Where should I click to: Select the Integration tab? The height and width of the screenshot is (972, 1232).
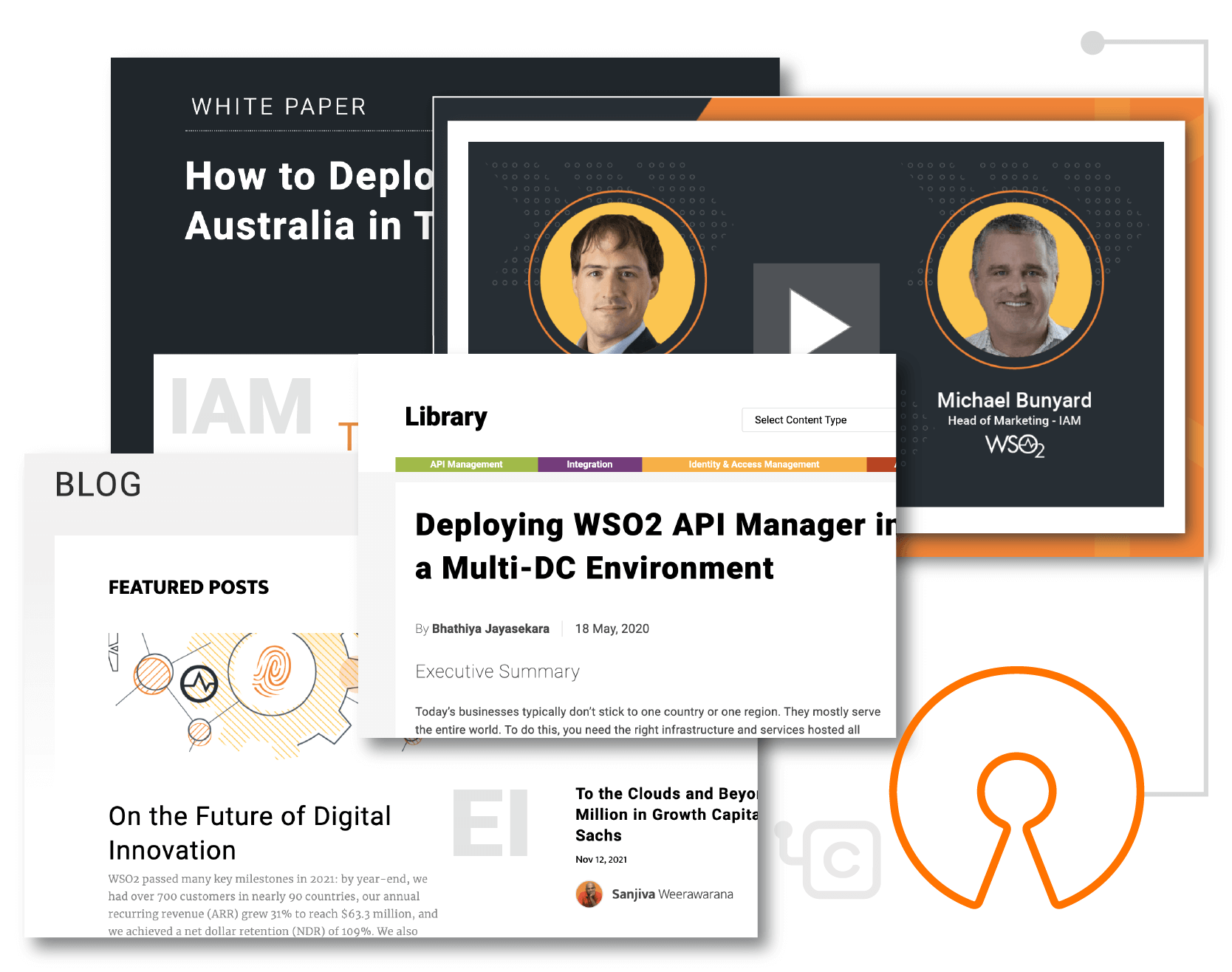[x=589, y=465]
